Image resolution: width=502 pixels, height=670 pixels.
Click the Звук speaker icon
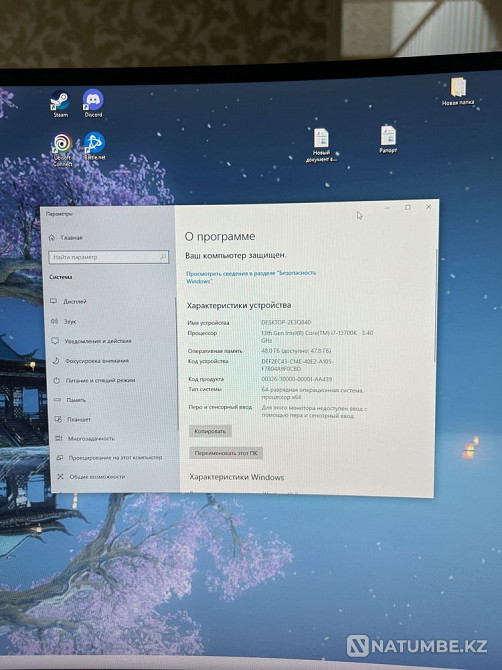tap(54, 321)
